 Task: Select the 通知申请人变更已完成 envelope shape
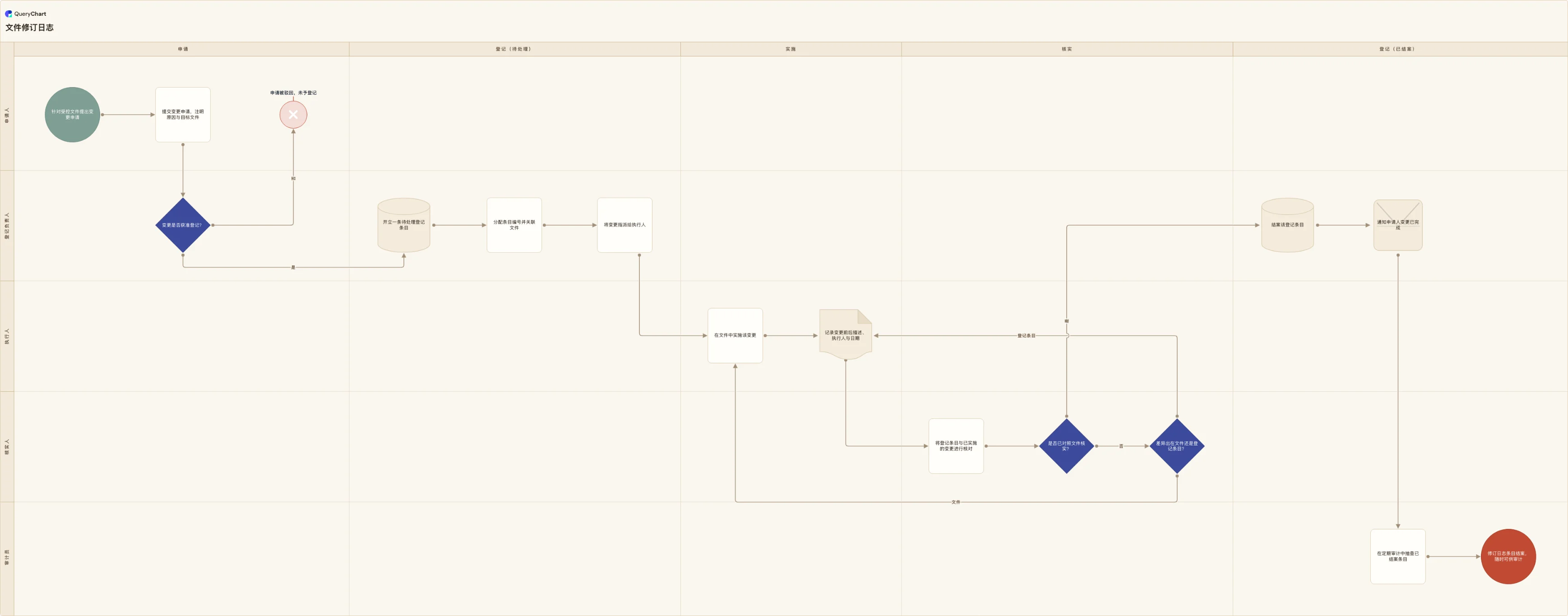[1398, 225]
